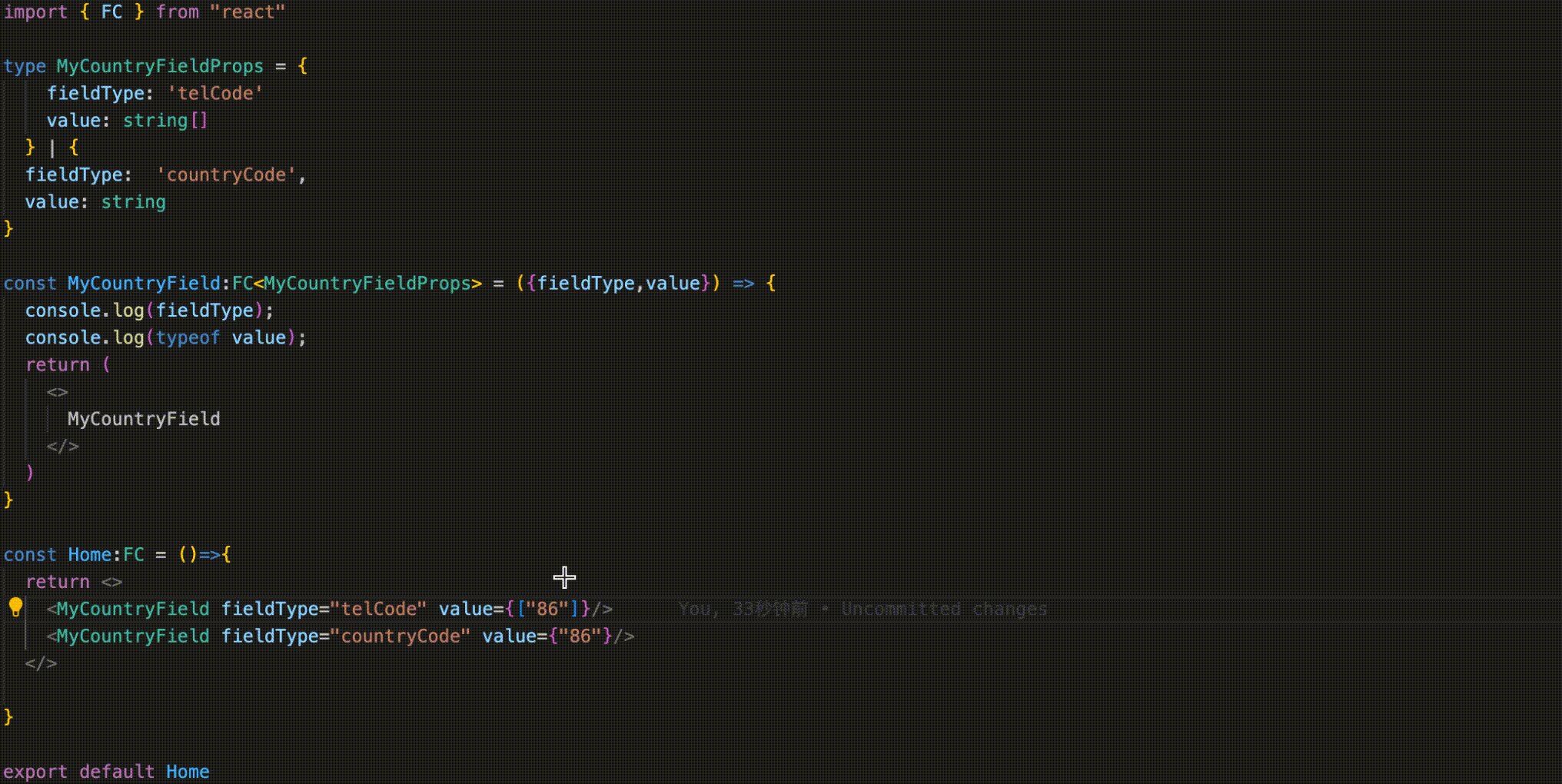The height and width of the screenshot is (784, 1562).
Task: Click the FC import specifier
Action: pyautogui.click(x=111, y=12)
